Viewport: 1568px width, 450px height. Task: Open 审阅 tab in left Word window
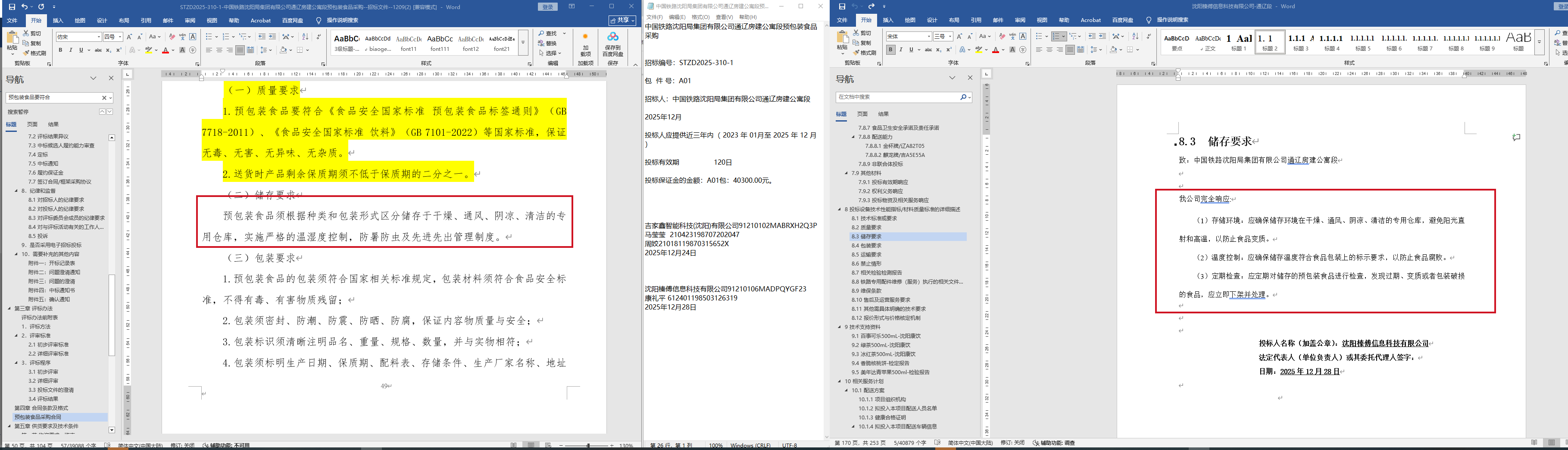click(190, 21)
